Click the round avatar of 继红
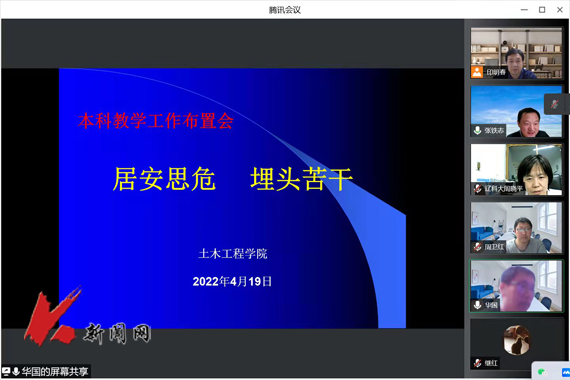This screenshot has height=380, width=570. pos(517,340)
